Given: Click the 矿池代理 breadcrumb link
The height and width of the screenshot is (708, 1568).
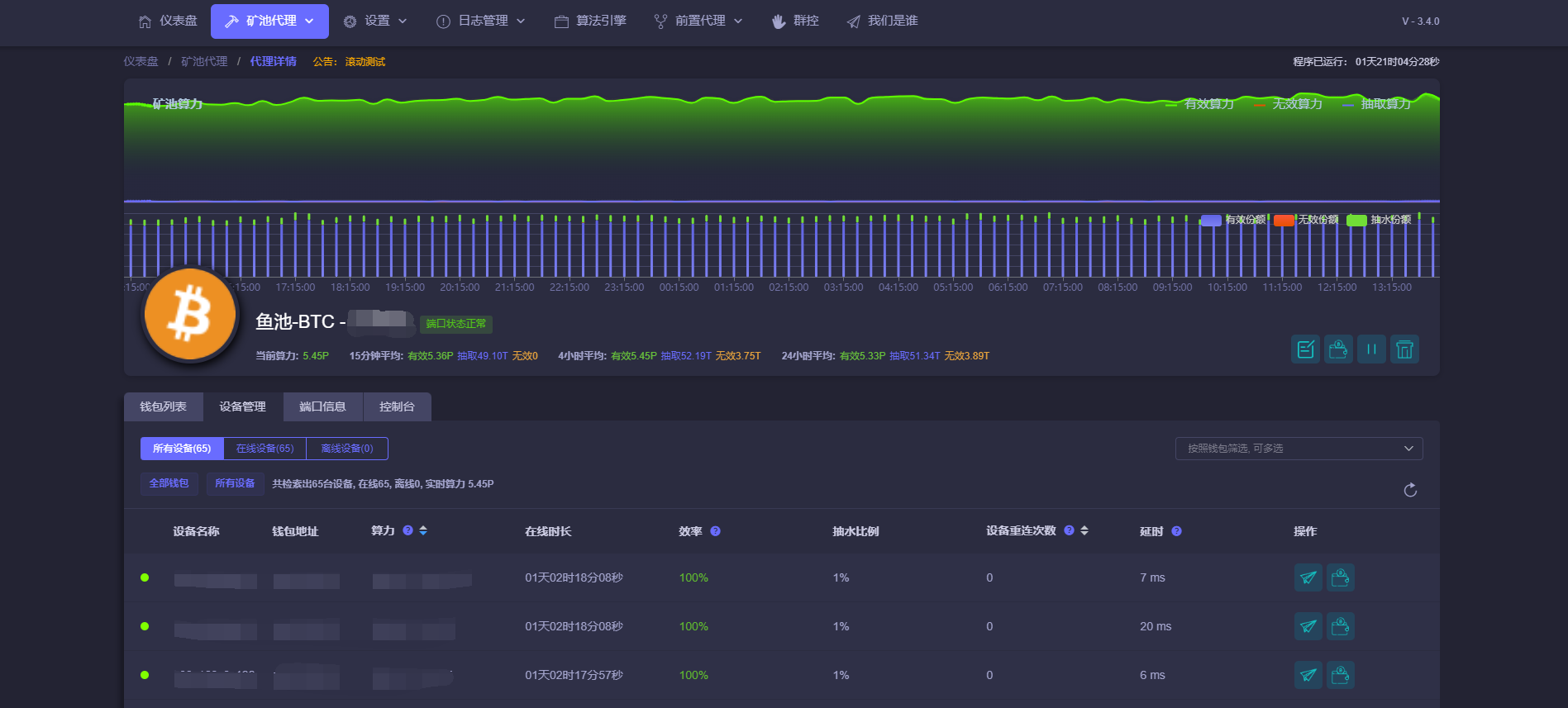Looking at the screenshot, I should tap(204, 61).
